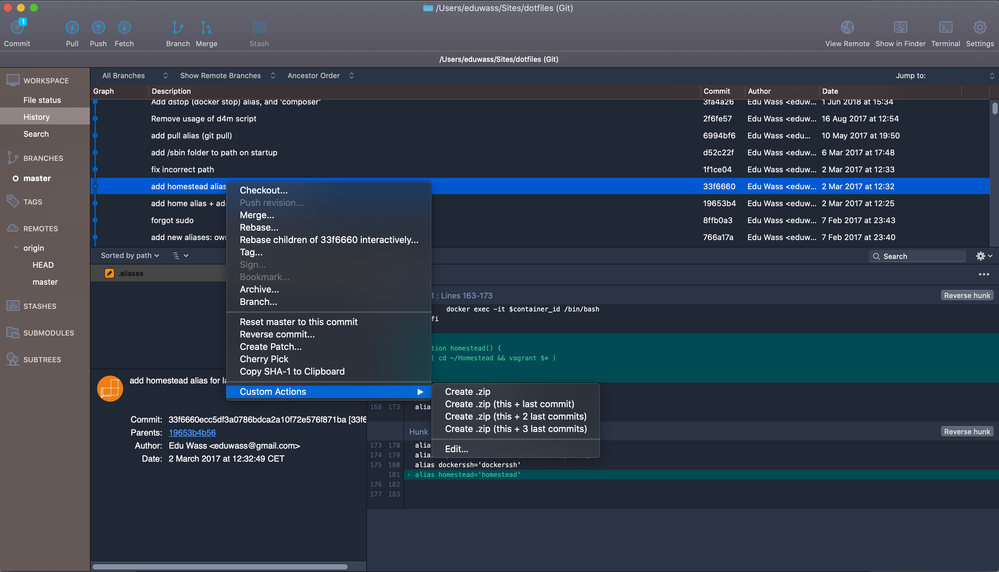This screenshot has height=572, width=999.
Task: Select master under origin remote
Action: coord(45,282)
